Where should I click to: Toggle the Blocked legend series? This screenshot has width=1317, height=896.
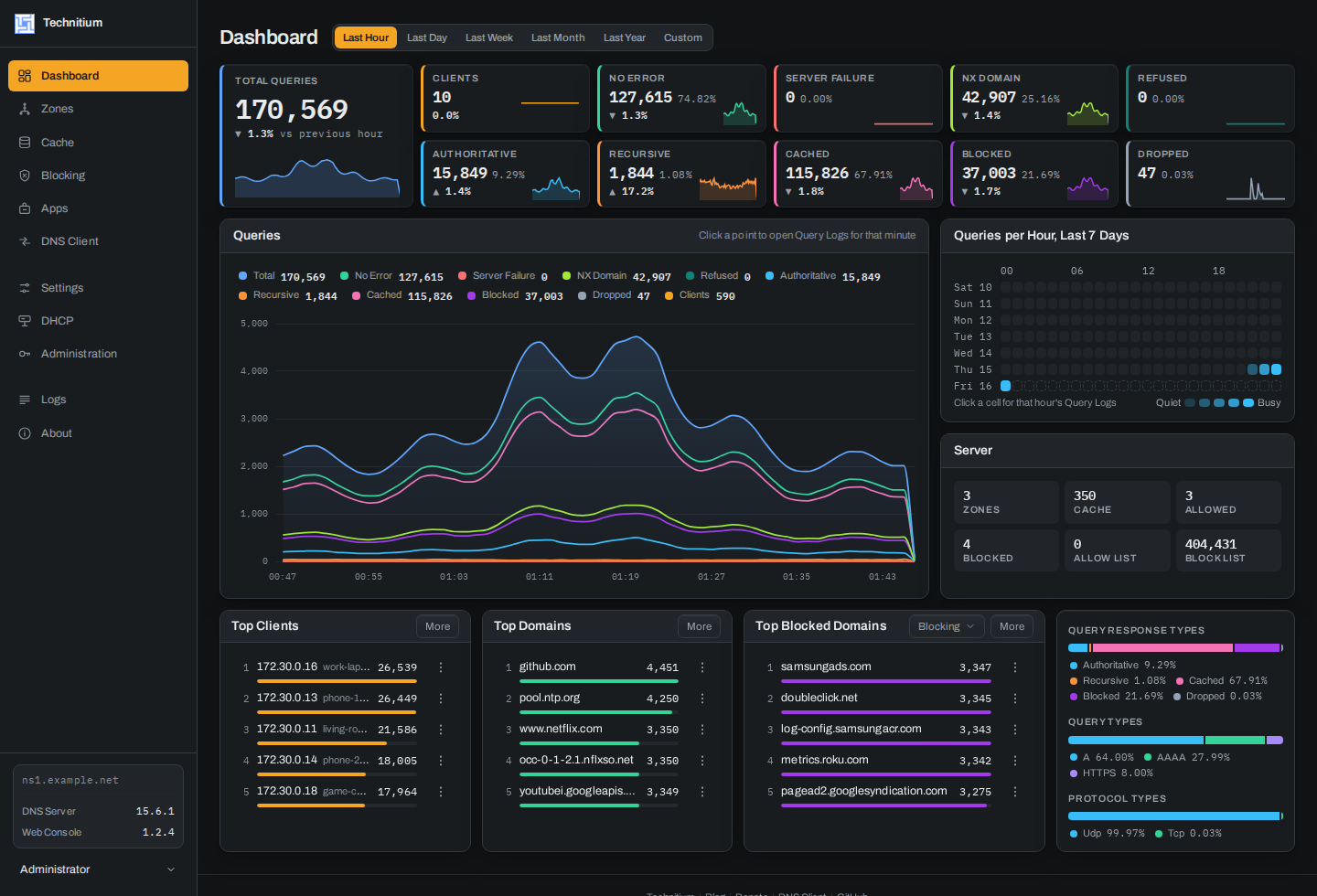pos(515,295)
